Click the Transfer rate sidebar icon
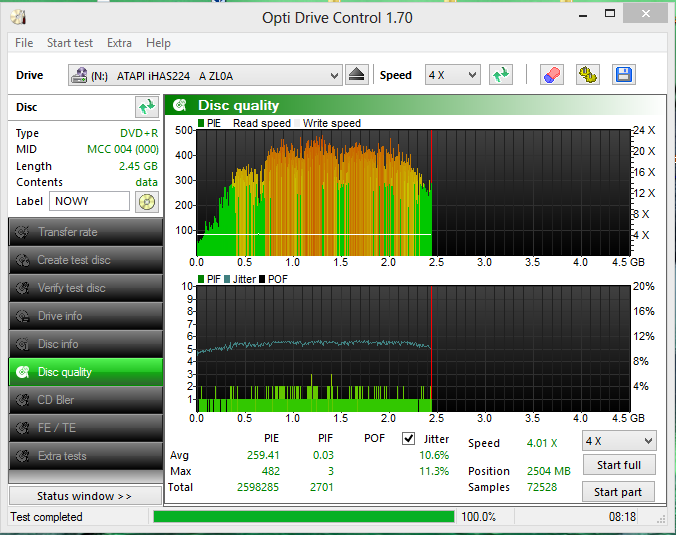Image resolution: width=676 pixels, height=535 pixels. 22,232
